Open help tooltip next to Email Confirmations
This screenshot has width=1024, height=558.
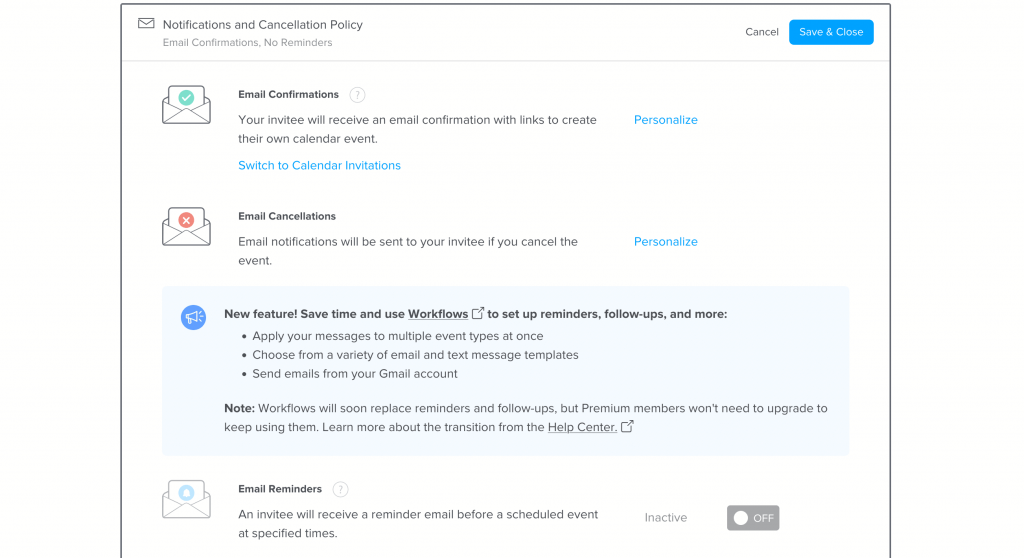pyautogui.click(x=357, y=95)
